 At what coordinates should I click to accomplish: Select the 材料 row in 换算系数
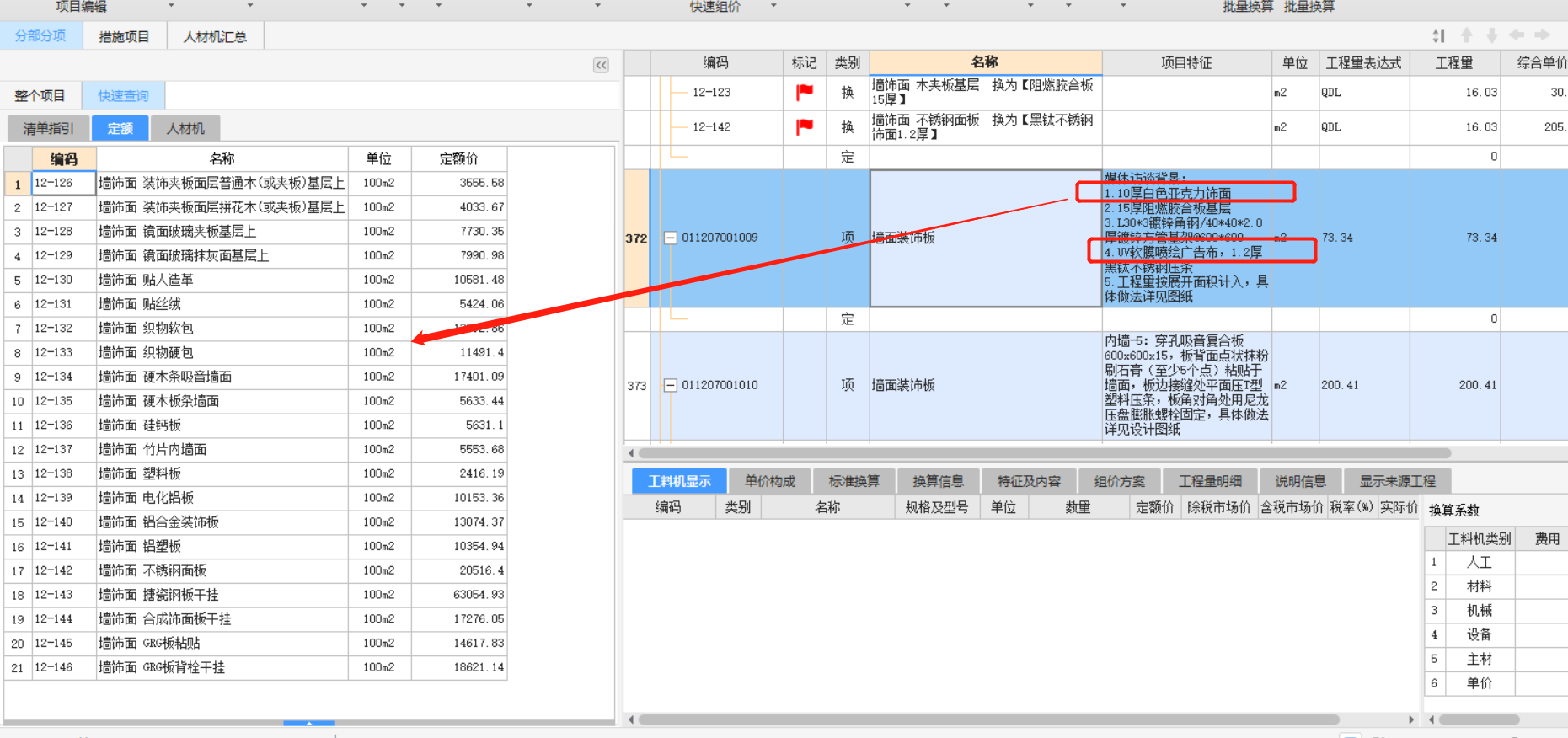tap(1496, 586)
